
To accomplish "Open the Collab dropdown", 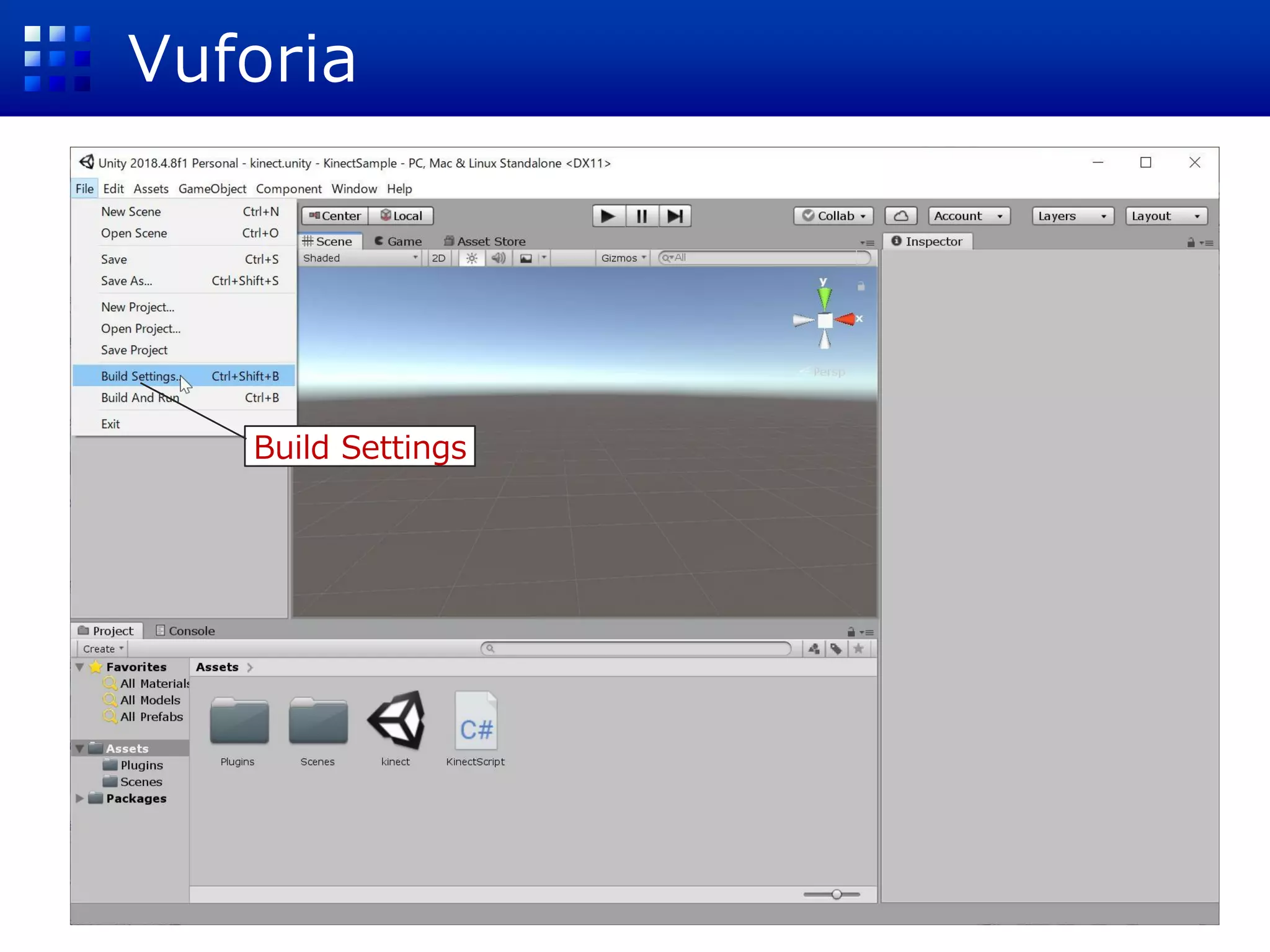I will coord(833,216).
